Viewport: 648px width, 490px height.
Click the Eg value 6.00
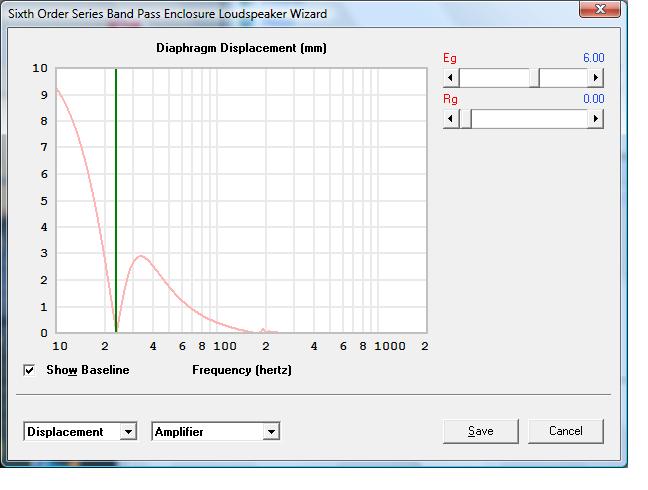[x=593, y=58]
